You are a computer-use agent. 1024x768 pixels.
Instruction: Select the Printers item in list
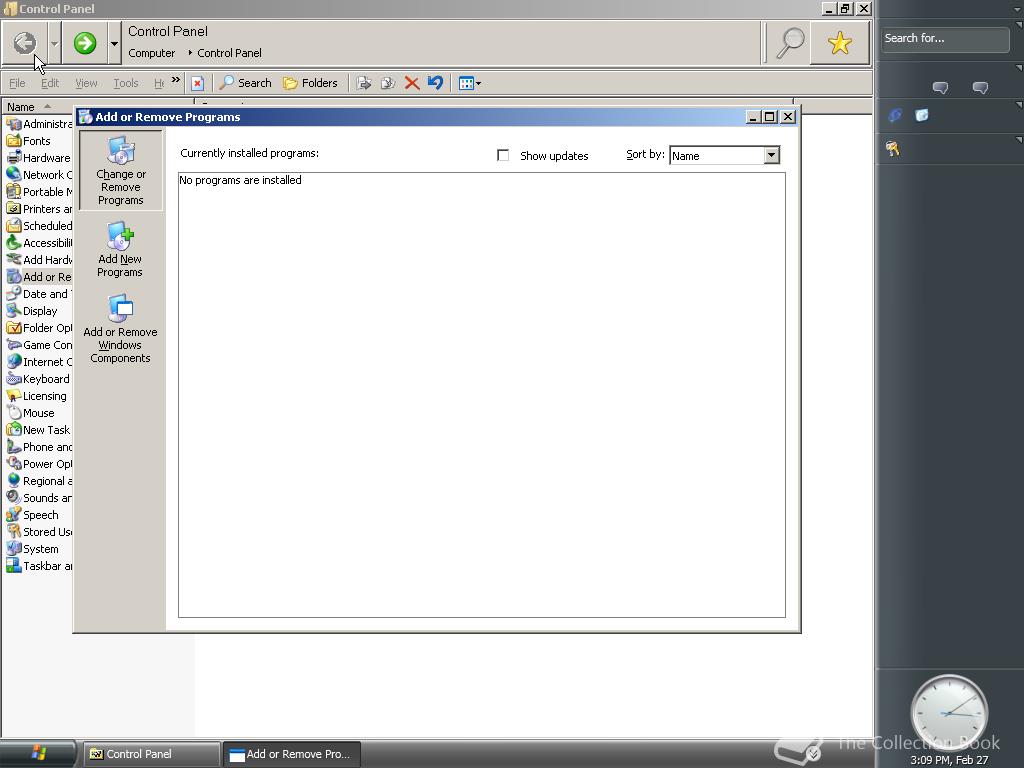pyautogui.click(x=39, y=209)
